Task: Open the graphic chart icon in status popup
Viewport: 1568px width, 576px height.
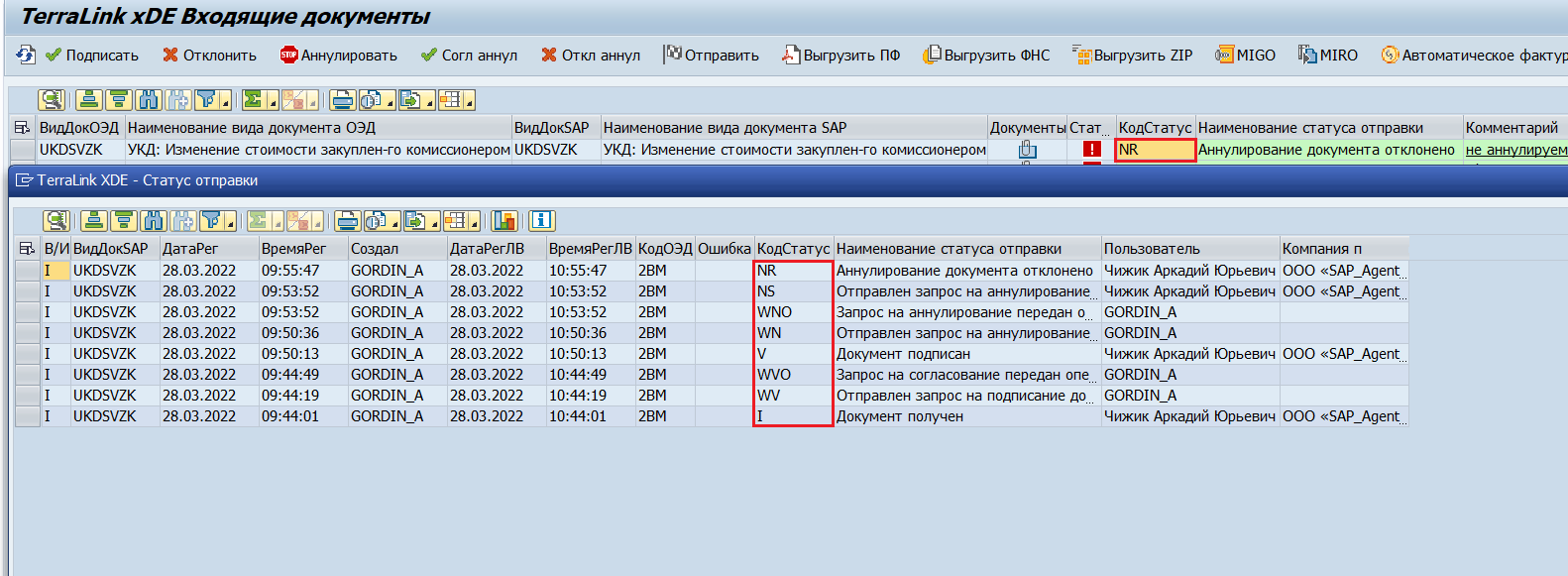Action: [x=504, y=221]
